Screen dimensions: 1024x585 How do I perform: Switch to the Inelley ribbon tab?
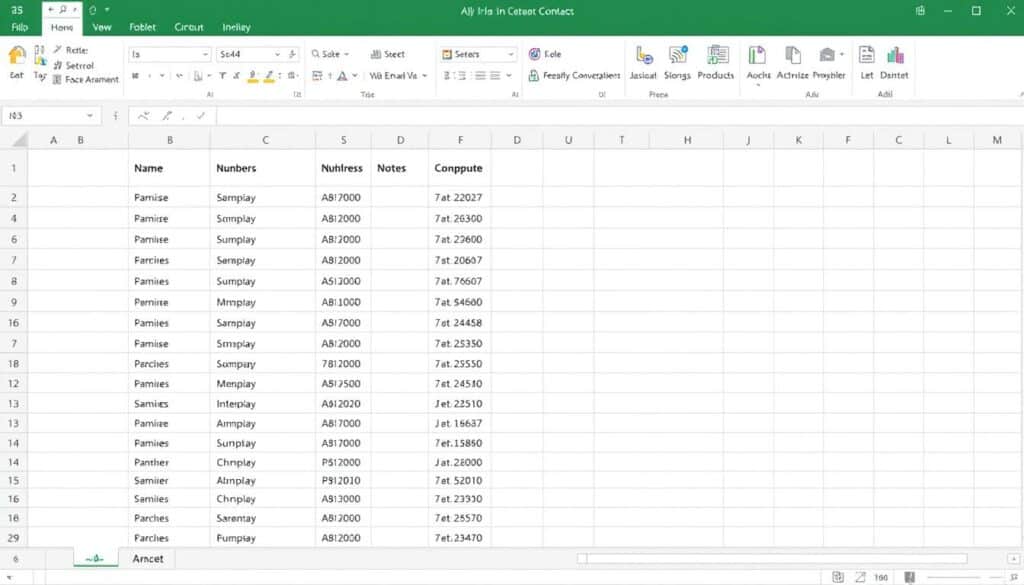point(236,27)
